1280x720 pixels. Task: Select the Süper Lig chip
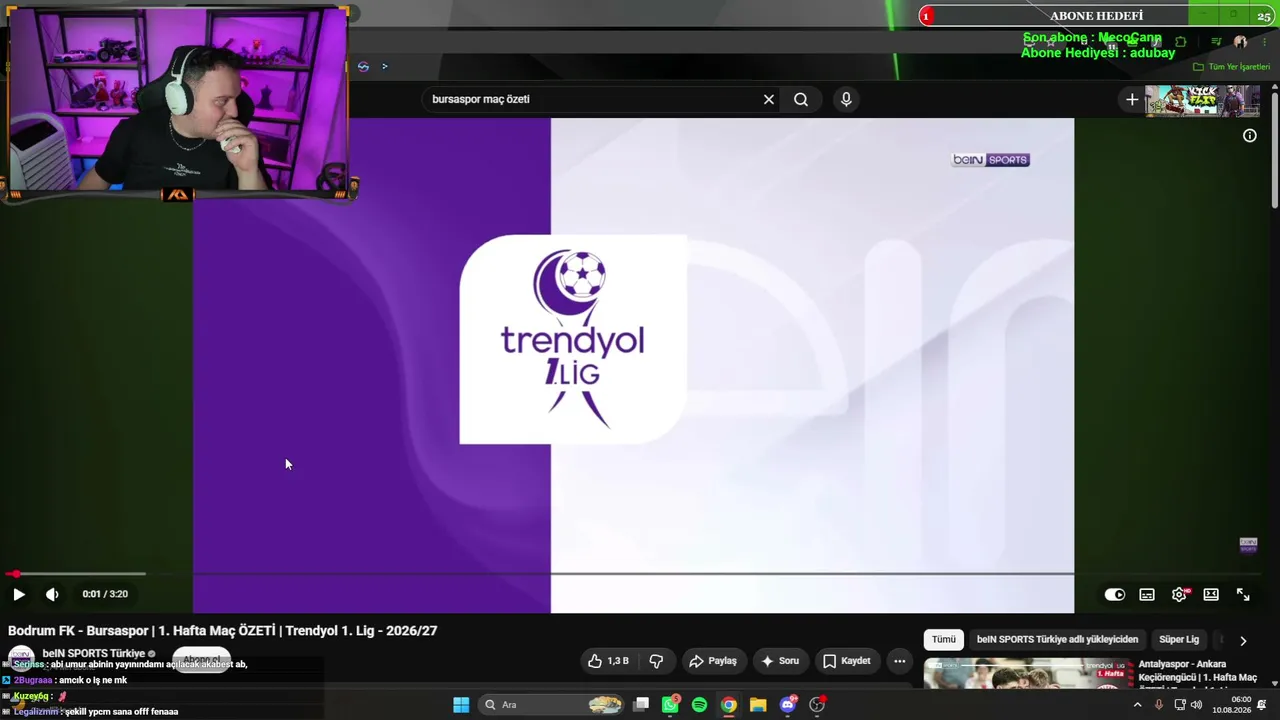(x=1179, y=639)
